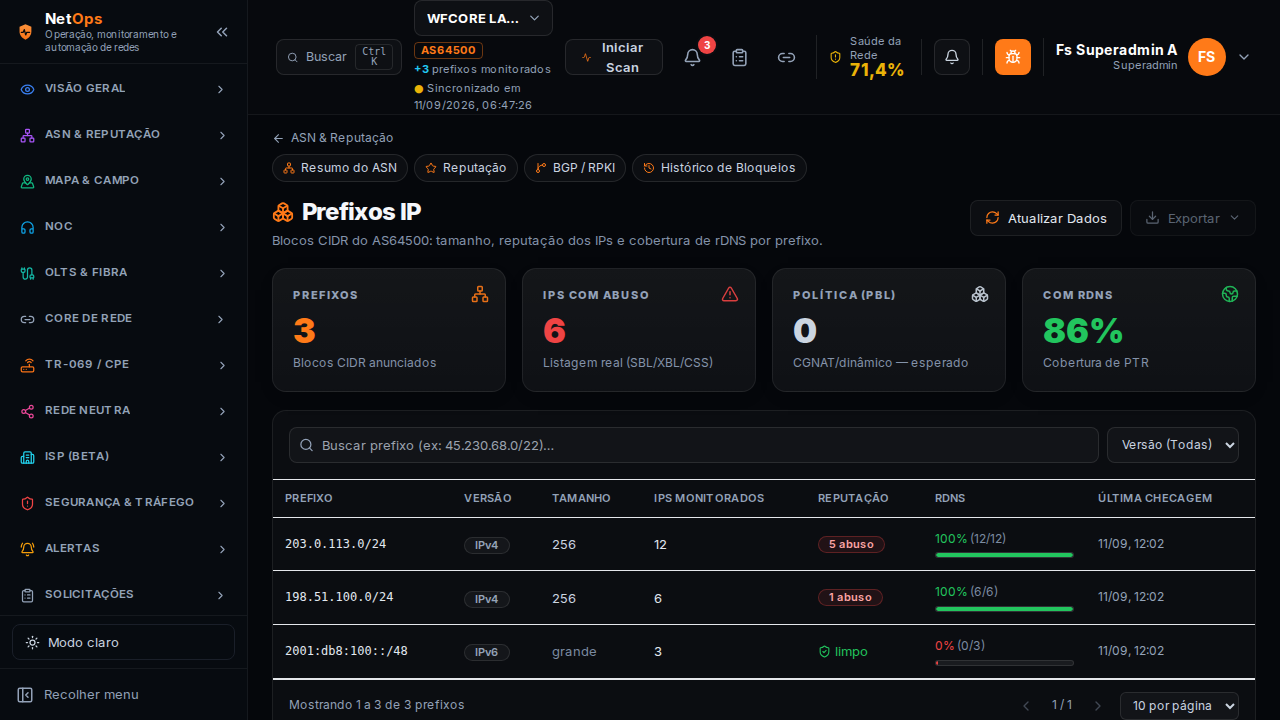1280x720 pixels.
Task: Click the rDNS progress bar for 198.51.100.0/24
Action: pyautogui.click(x=1004, y=609)
